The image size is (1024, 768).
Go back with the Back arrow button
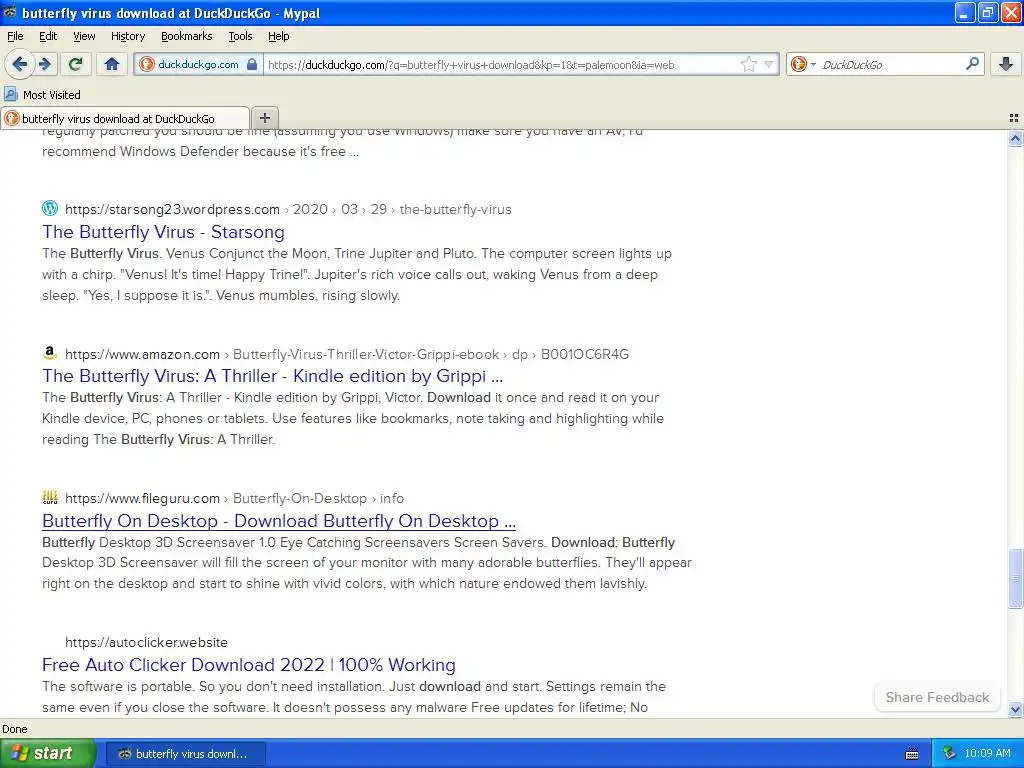coord(20,64)
